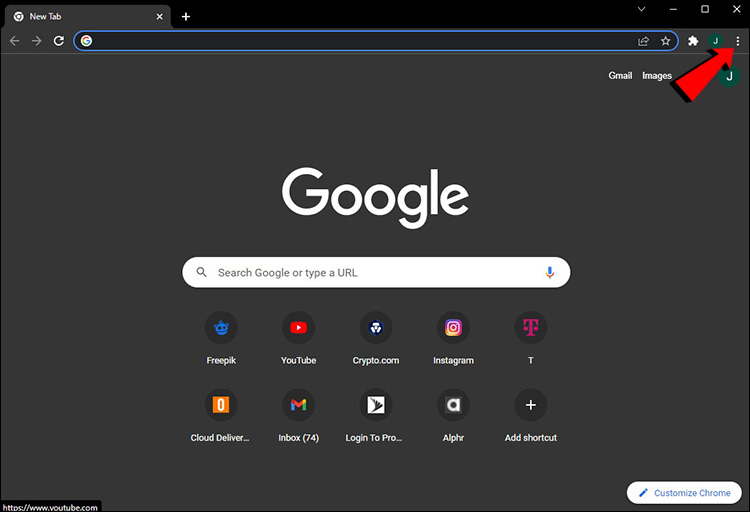Image resolution: width=750 pixels, height=512 pixels.
Task: Open the three-dot Chrome menu
Action: (x=738, y=41)
